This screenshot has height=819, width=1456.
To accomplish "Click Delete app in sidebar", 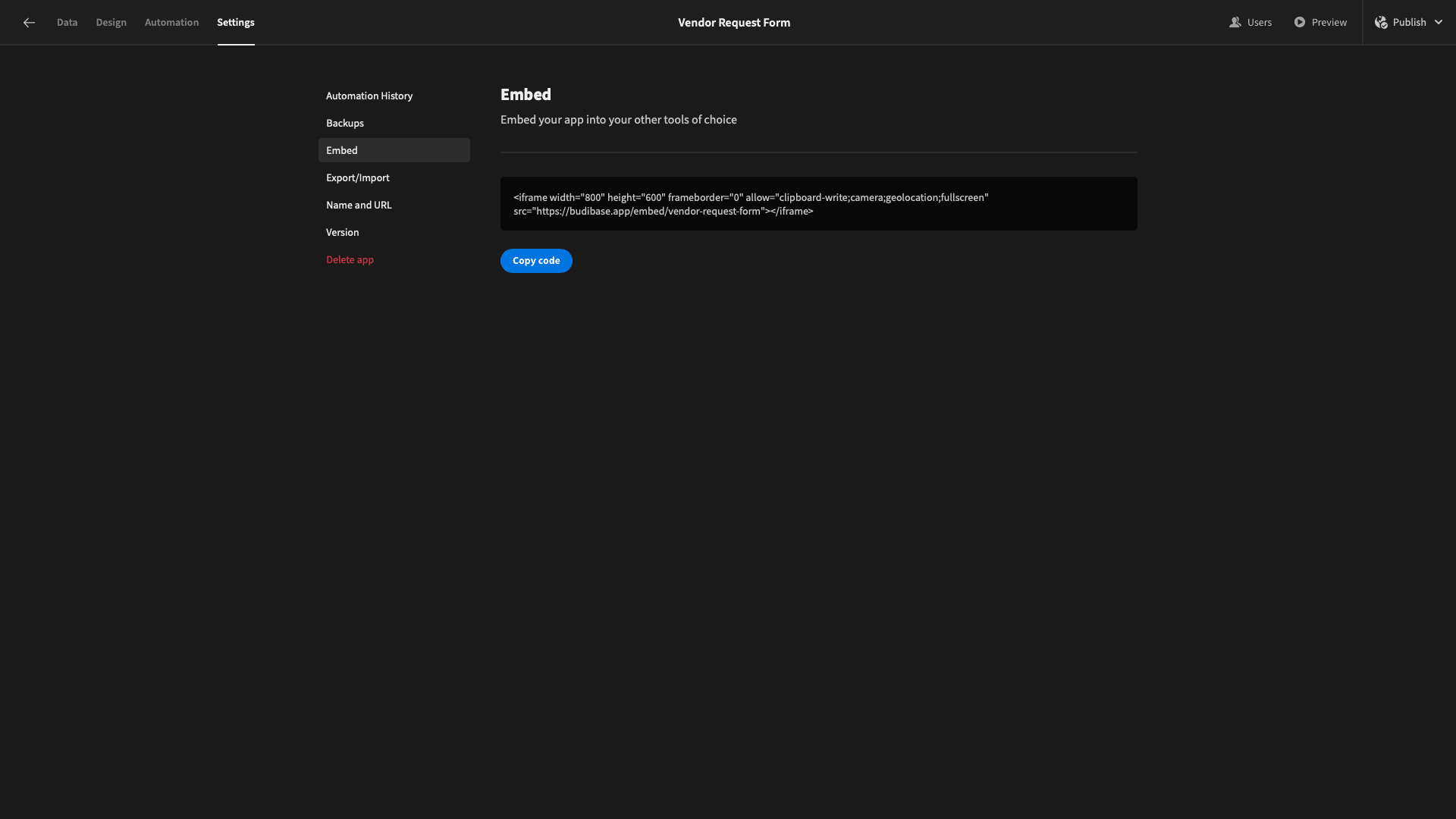I will (394, 259).
